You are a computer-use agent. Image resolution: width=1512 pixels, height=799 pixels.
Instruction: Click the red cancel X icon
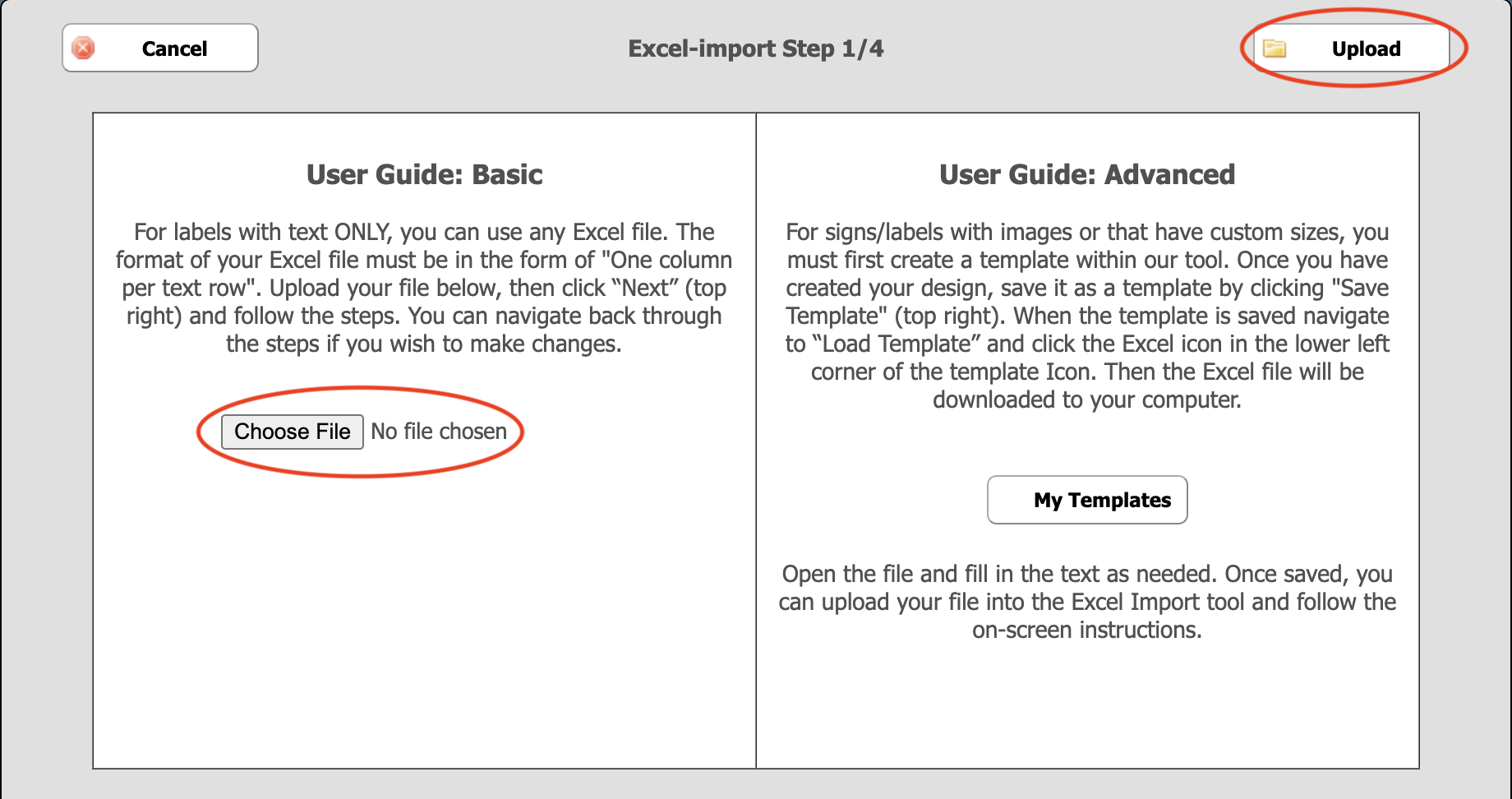click(x=83, y=48)
